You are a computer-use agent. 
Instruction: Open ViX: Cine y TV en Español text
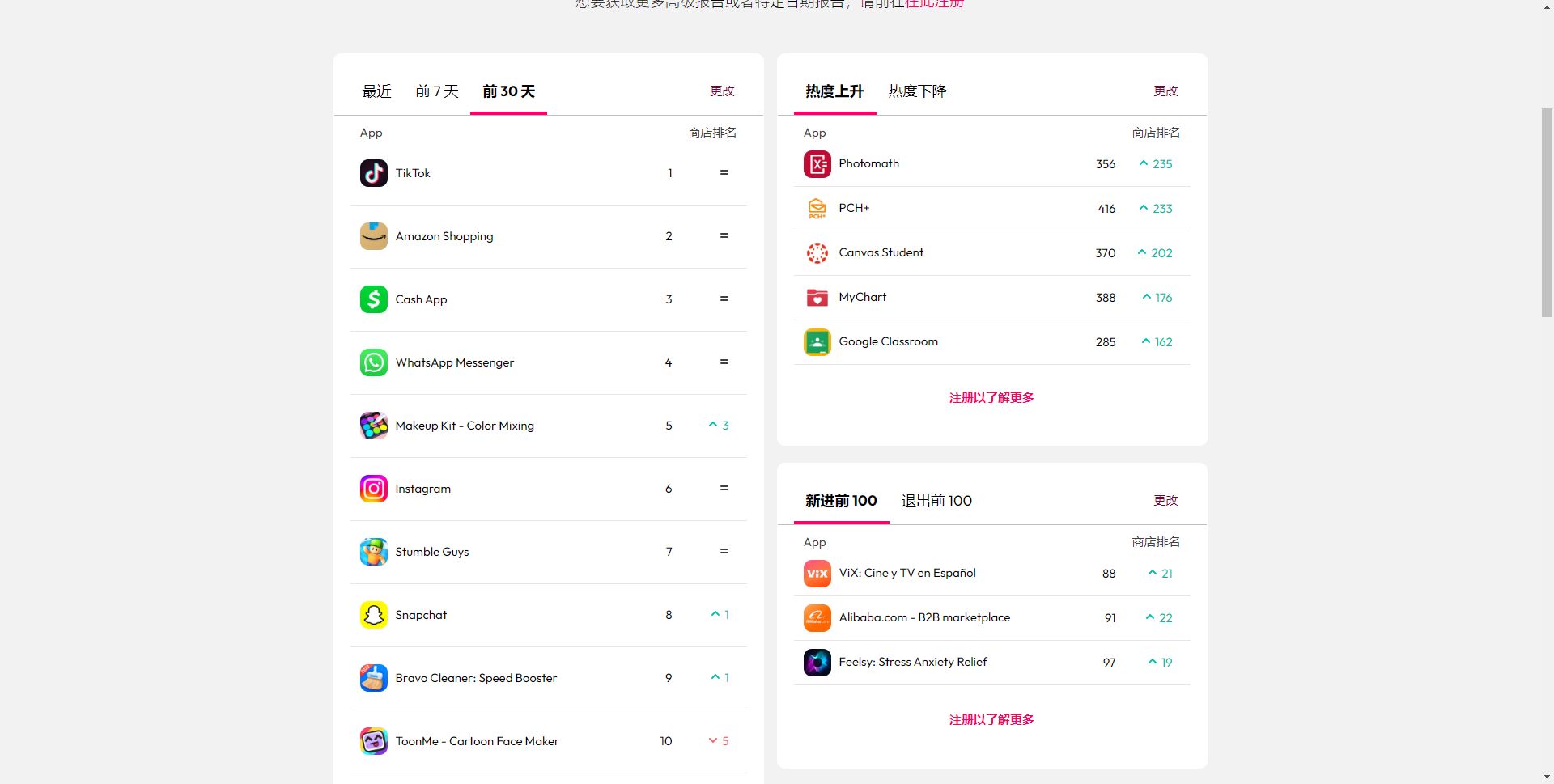(x=907, y=573)
